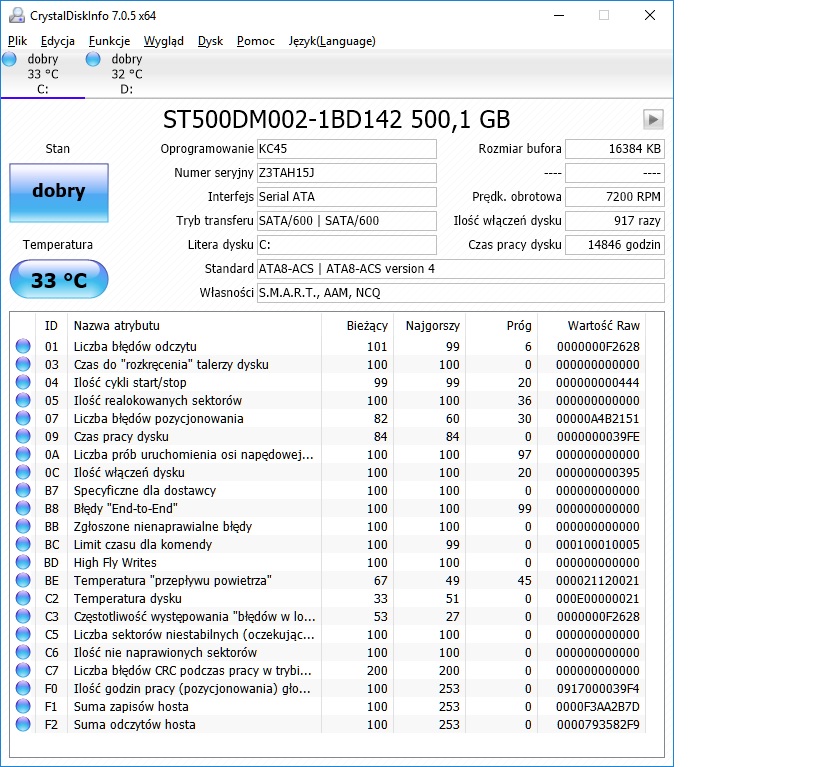Open the Dysk menu
The image size is (819, 767).
coord(210,41)
